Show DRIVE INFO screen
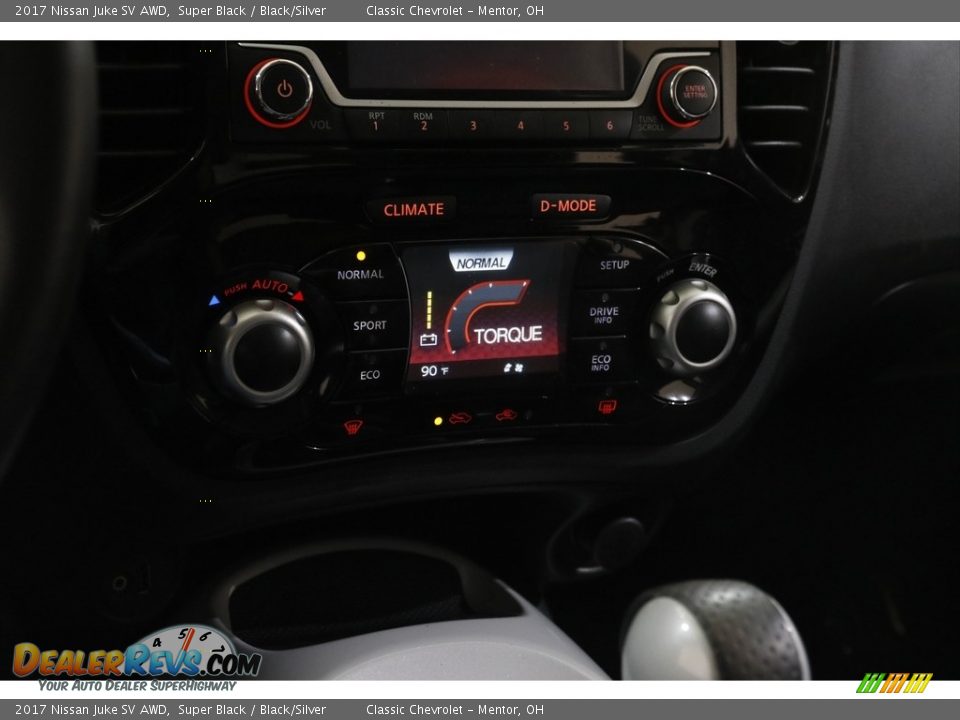Screen dimensions: 960x720 (x=604, y=314)
